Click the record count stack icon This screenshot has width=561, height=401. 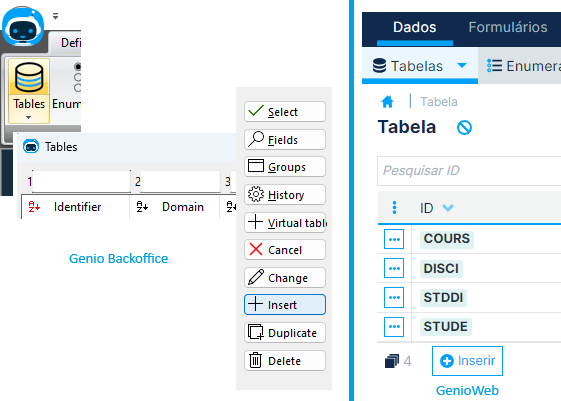392,361
